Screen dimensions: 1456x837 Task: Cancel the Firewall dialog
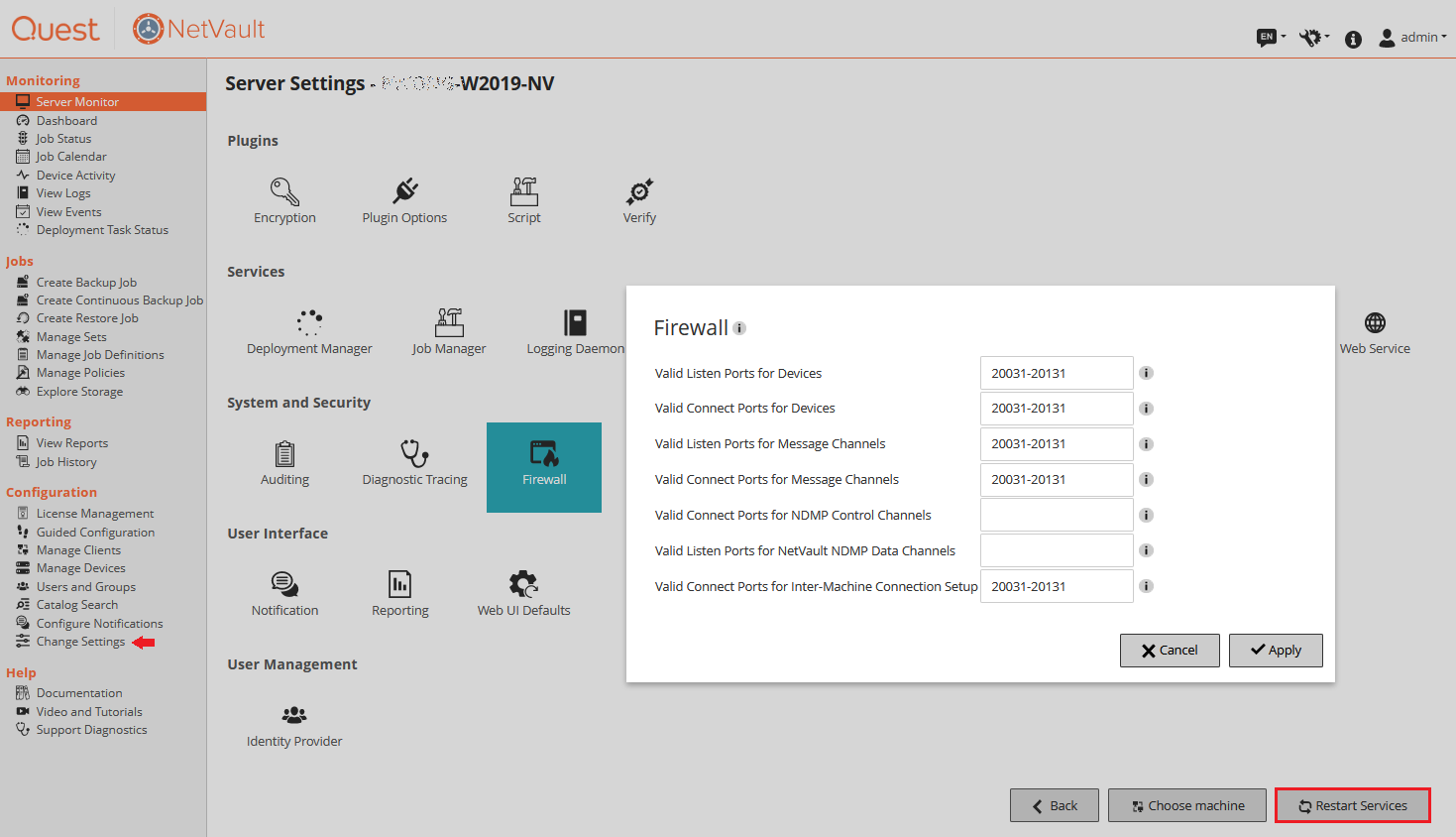pos(1170,651)
